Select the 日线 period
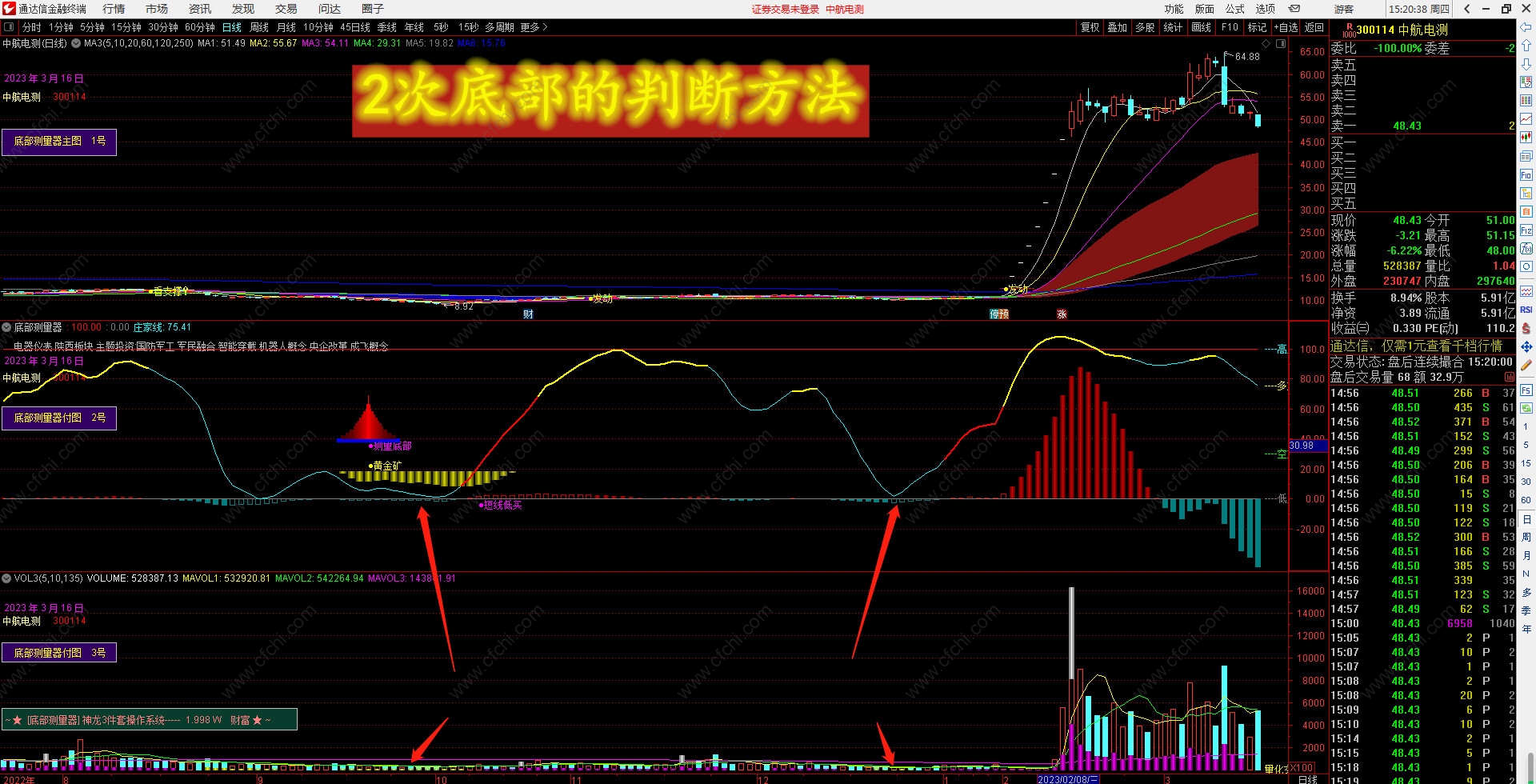 click(232, 27)
